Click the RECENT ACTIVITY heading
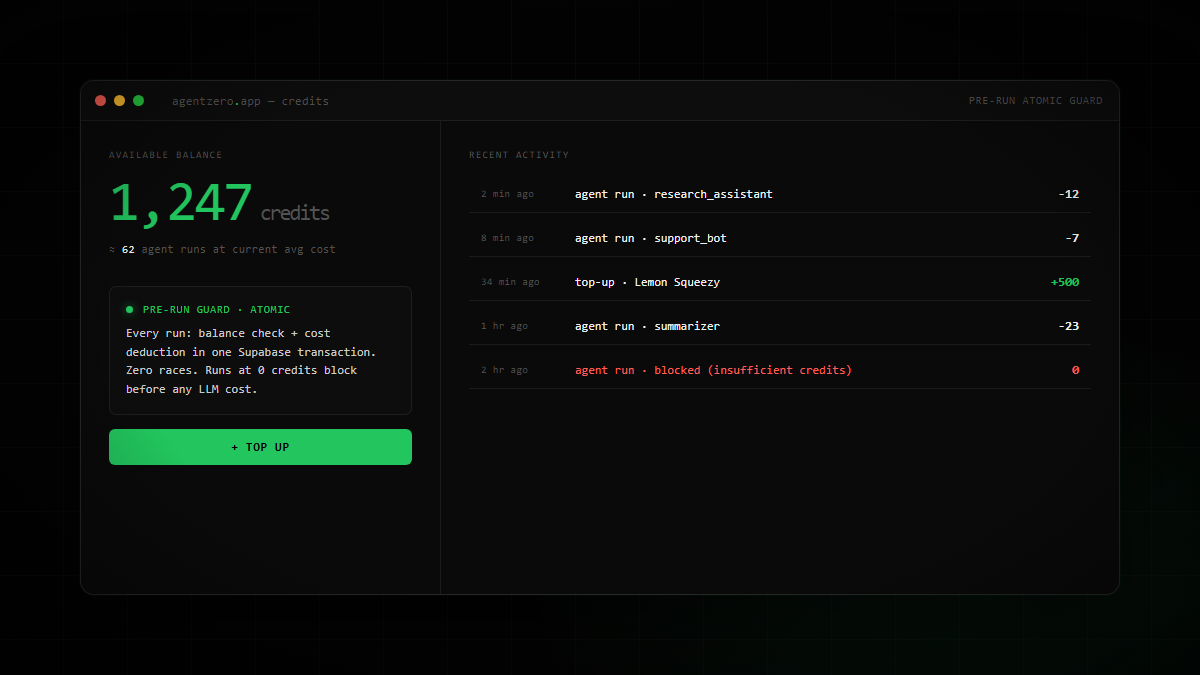The height and width of the screenshot is (675, 1200). pos(519,155)
